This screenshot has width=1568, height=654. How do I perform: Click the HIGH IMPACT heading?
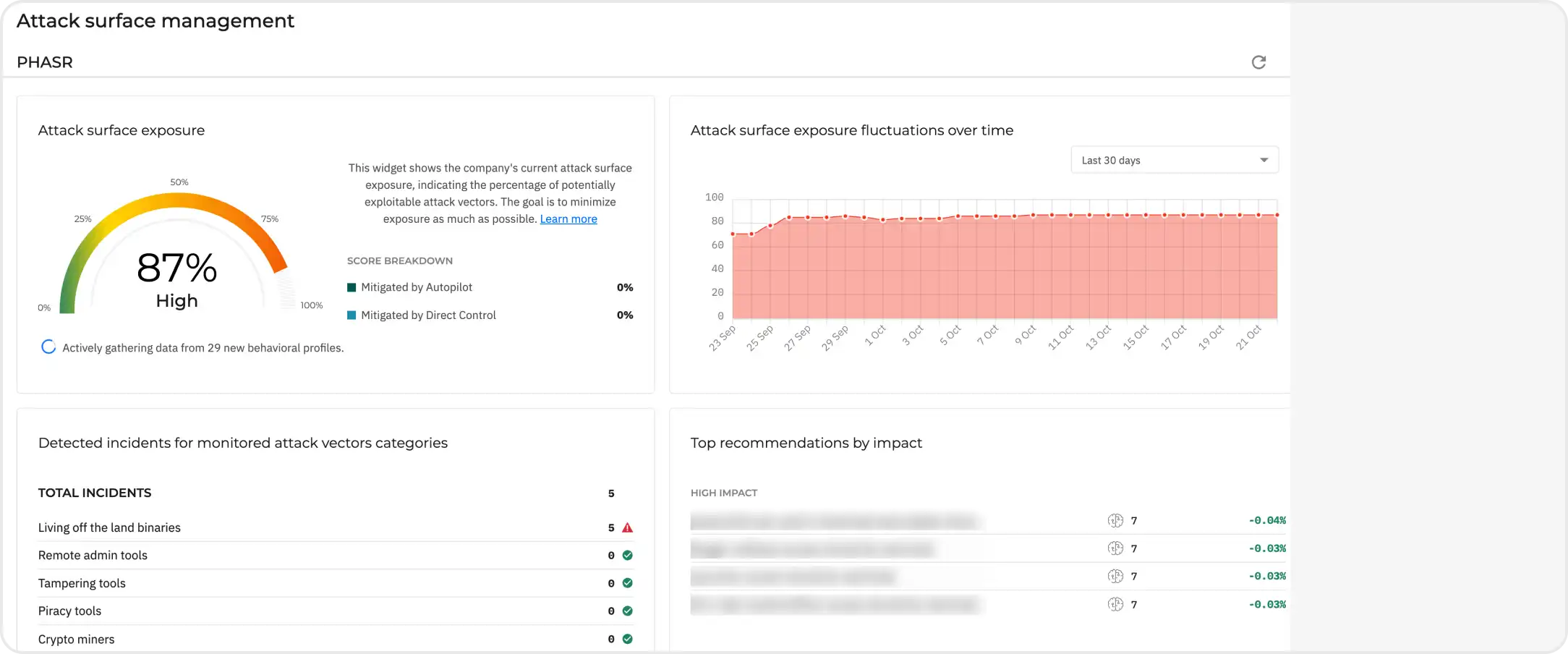pos(724,493)
